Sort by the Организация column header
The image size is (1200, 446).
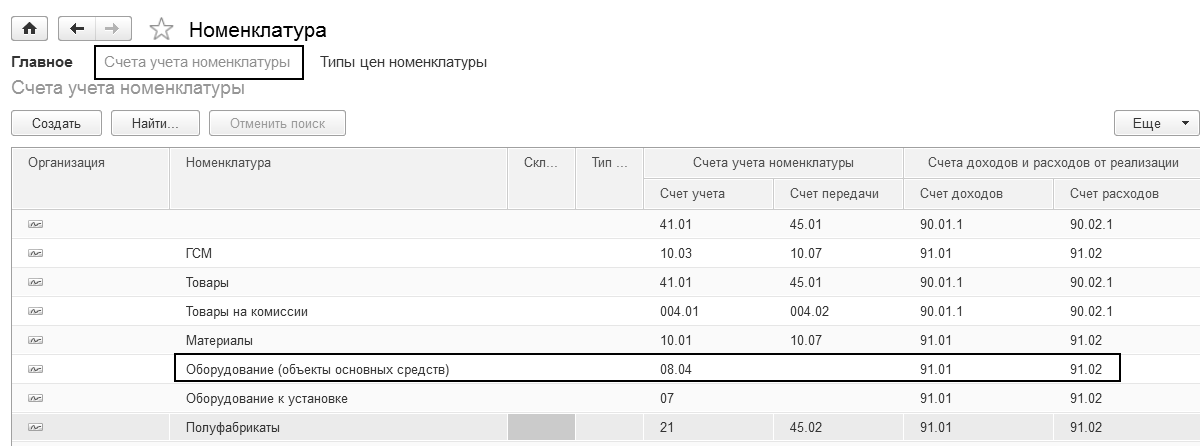pos(66,163)
